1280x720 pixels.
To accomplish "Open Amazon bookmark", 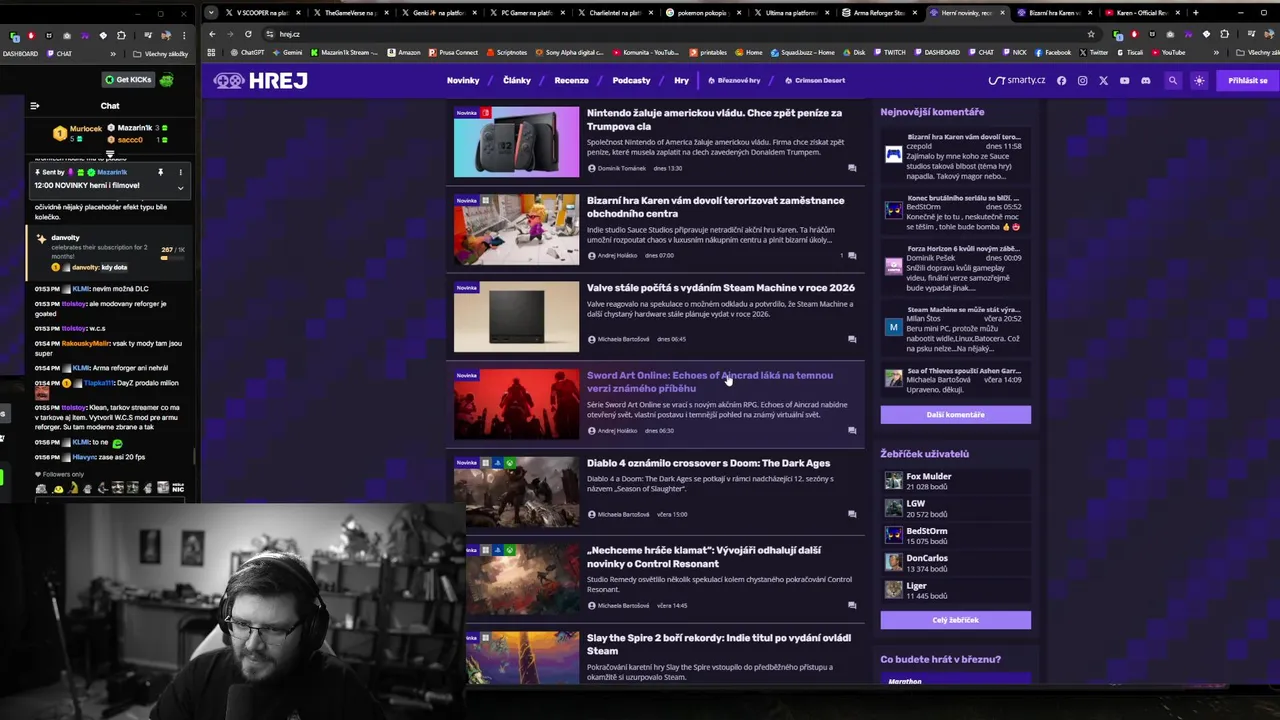I will point(404,52).
